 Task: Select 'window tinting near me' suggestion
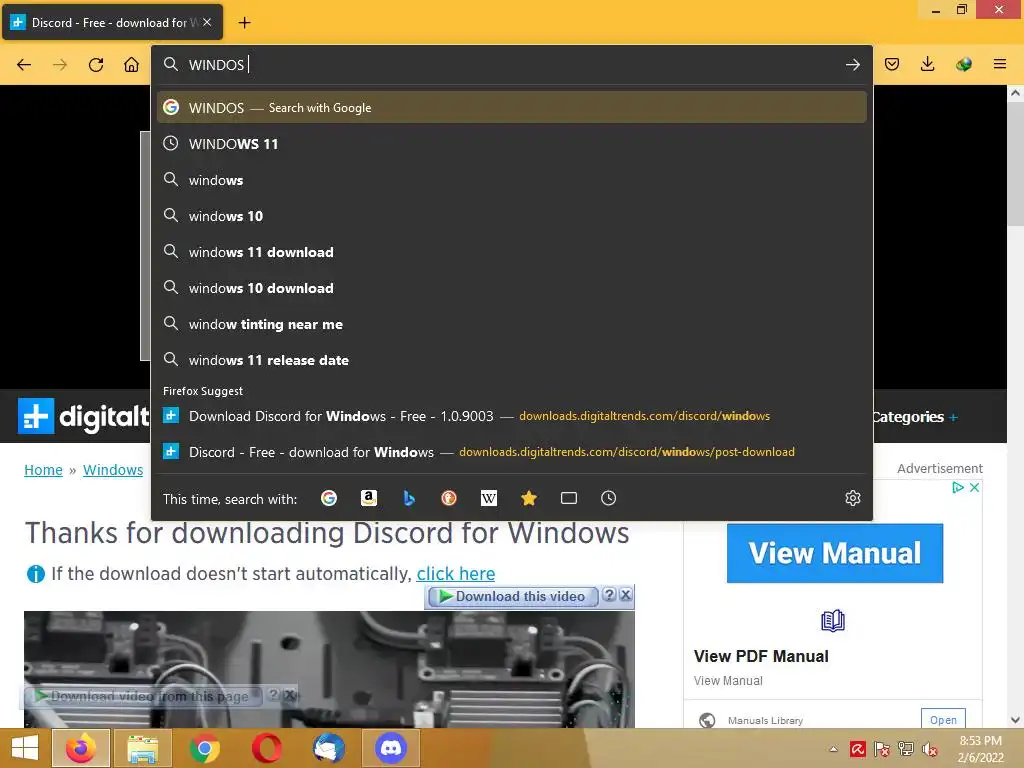(511, 324)
